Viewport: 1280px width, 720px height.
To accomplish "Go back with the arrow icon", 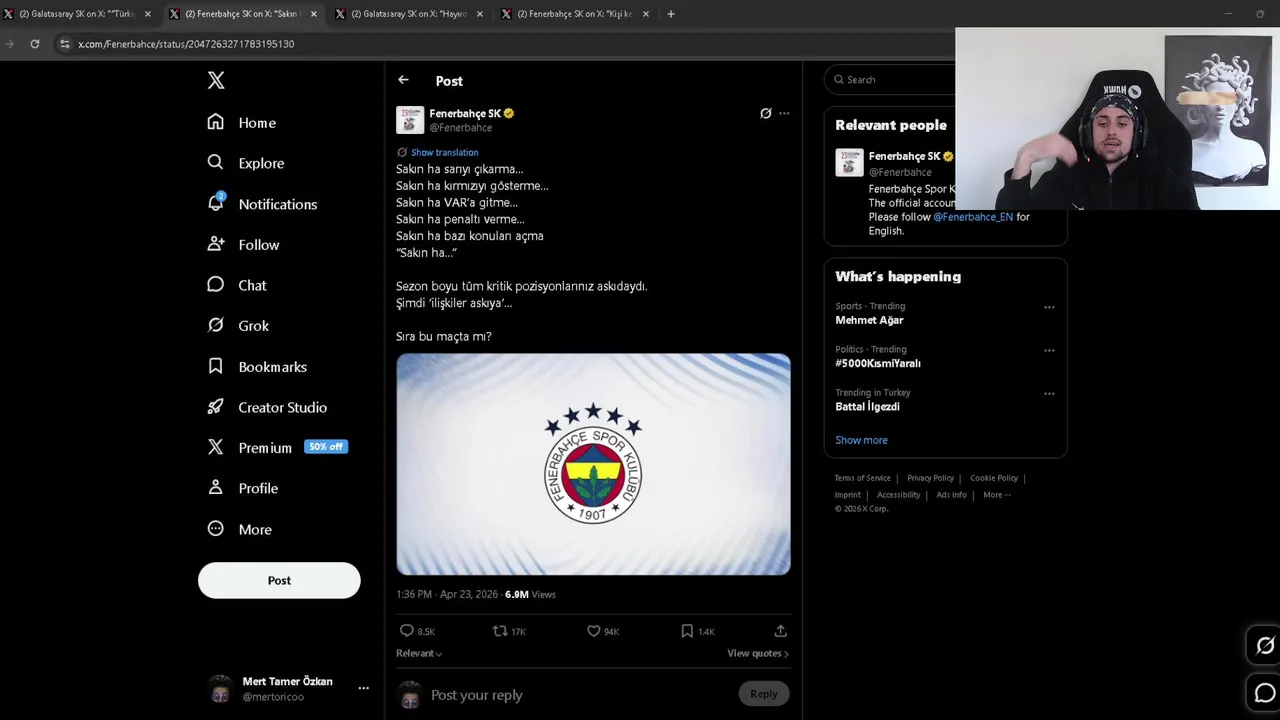I will 403,80.
